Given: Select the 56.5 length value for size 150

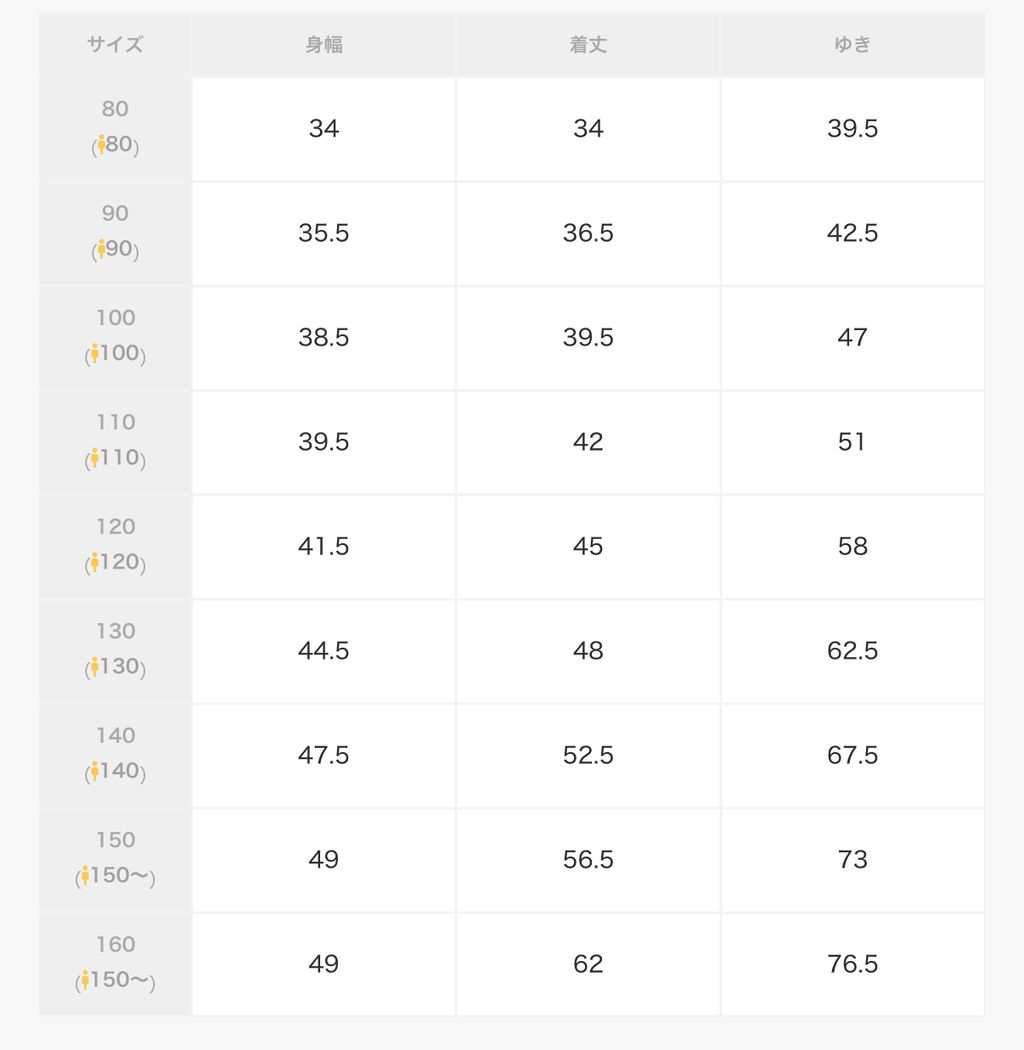Looking at the screenshot, I should tap(588, 860).
